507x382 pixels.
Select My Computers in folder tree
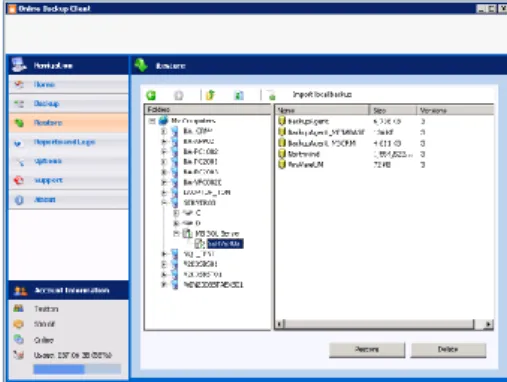pyautogui.click(x=193, y=121)
